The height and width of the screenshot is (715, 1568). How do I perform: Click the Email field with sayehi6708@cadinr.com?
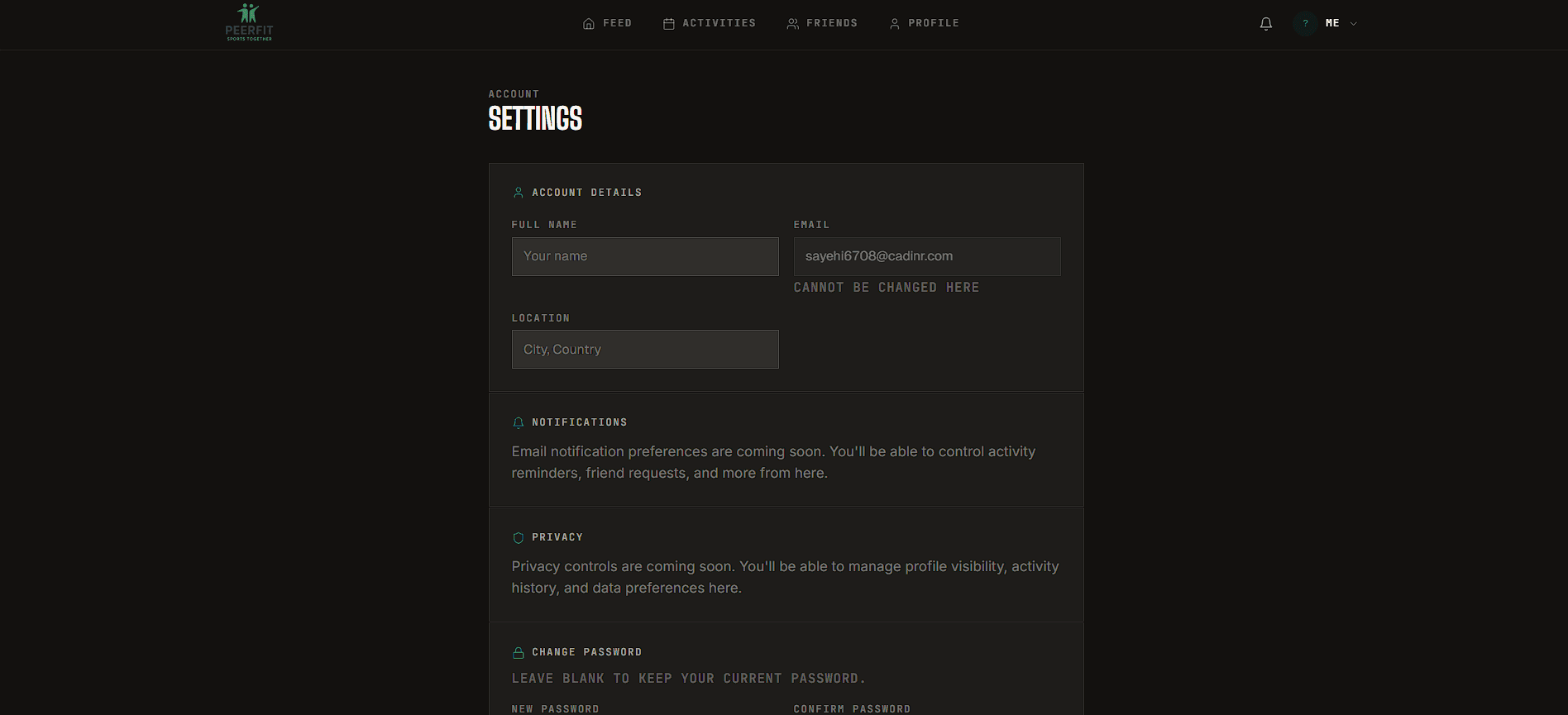pyautogui.click(x=927, y=256)
